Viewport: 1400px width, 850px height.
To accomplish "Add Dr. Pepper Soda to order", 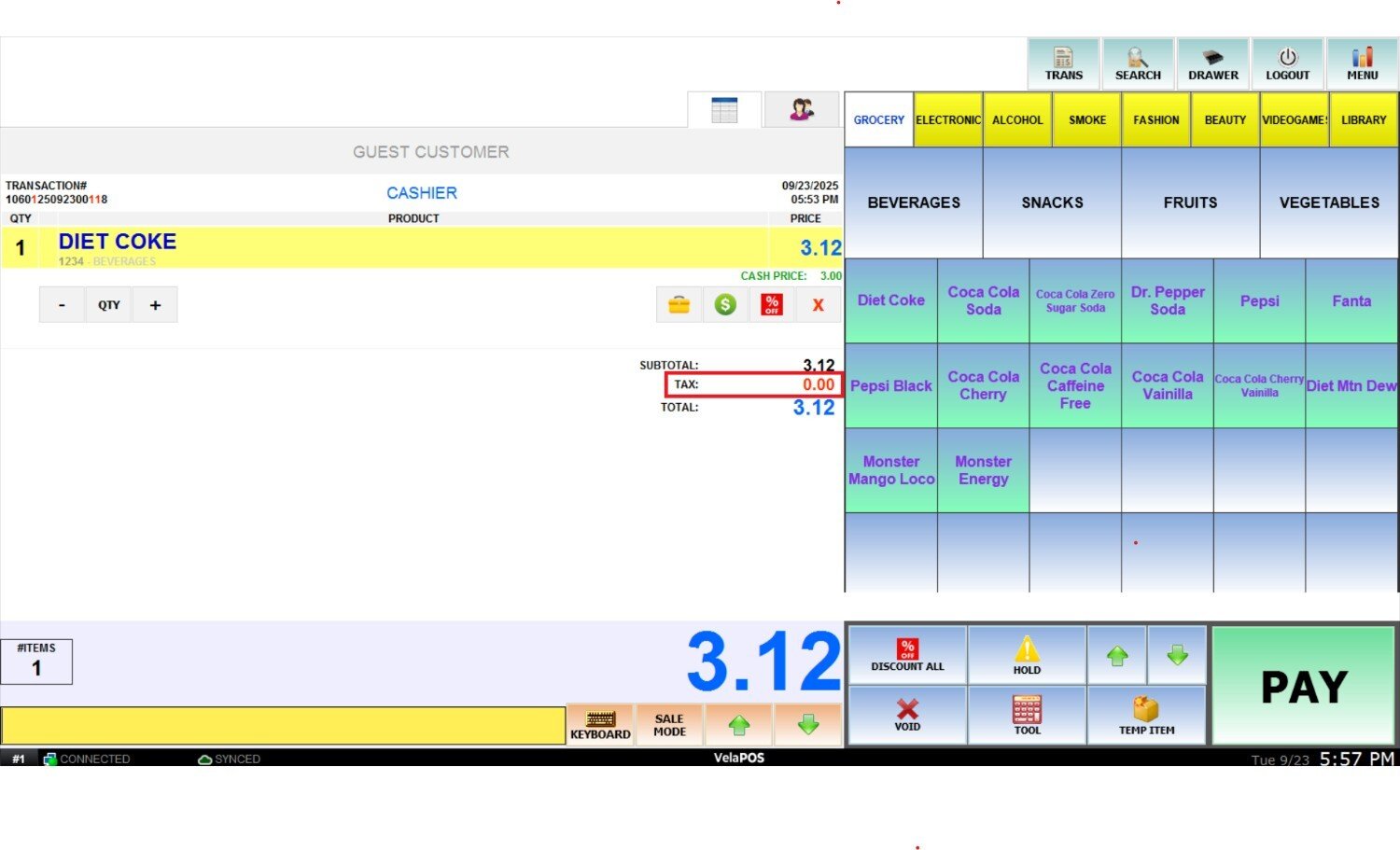I will tap(1167, 300).
